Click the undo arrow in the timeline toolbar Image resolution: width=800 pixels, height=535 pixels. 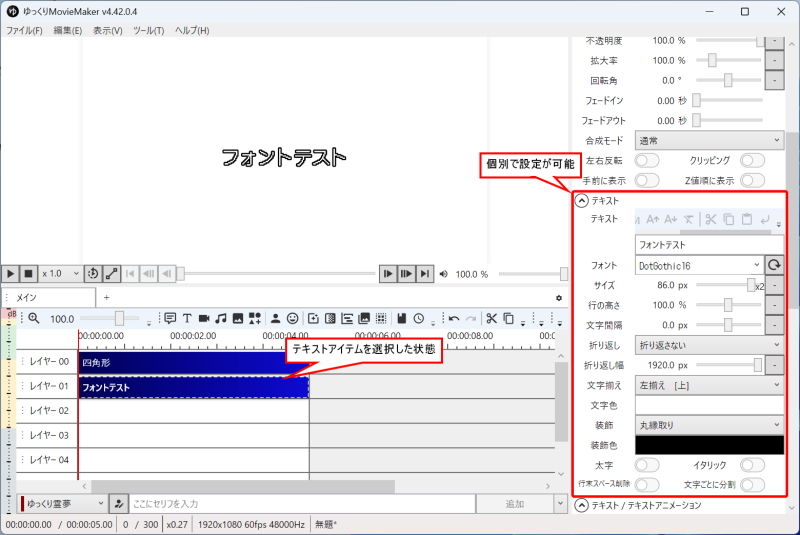pos(453,318)
